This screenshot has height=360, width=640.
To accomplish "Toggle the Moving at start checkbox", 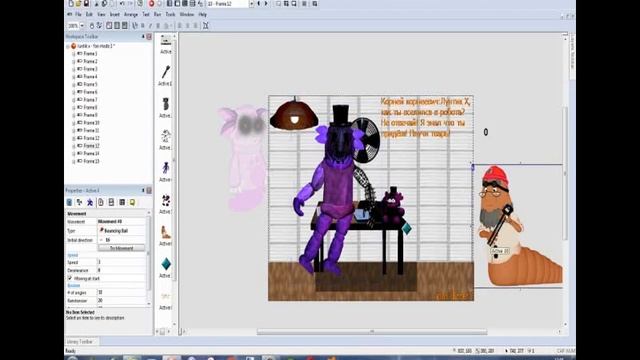I will pos(70,278).
